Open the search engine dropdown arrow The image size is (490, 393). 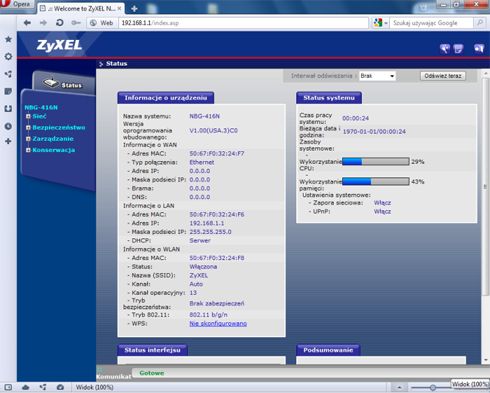[x=386, y=23]
